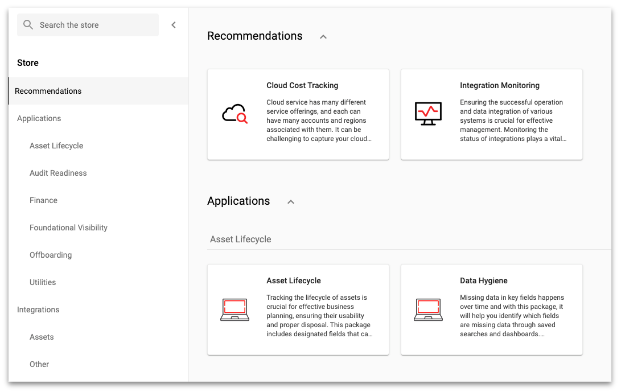Click the Integration Monitoring description text
620x392 pixels.
click(x=513, y=120)
